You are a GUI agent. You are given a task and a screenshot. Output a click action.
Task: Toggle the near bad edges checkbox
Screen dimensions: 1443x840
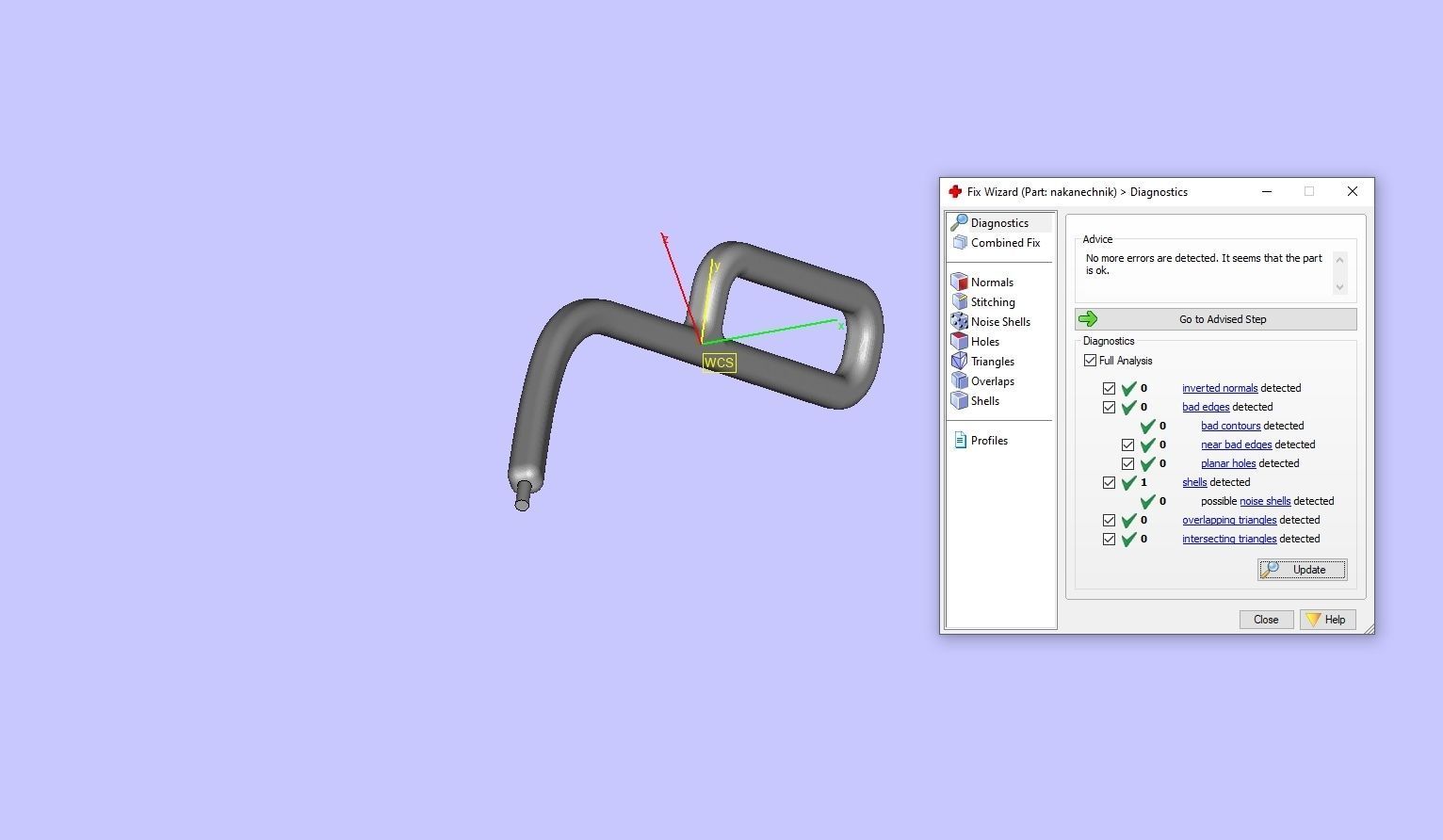[x=1127, y=444]
